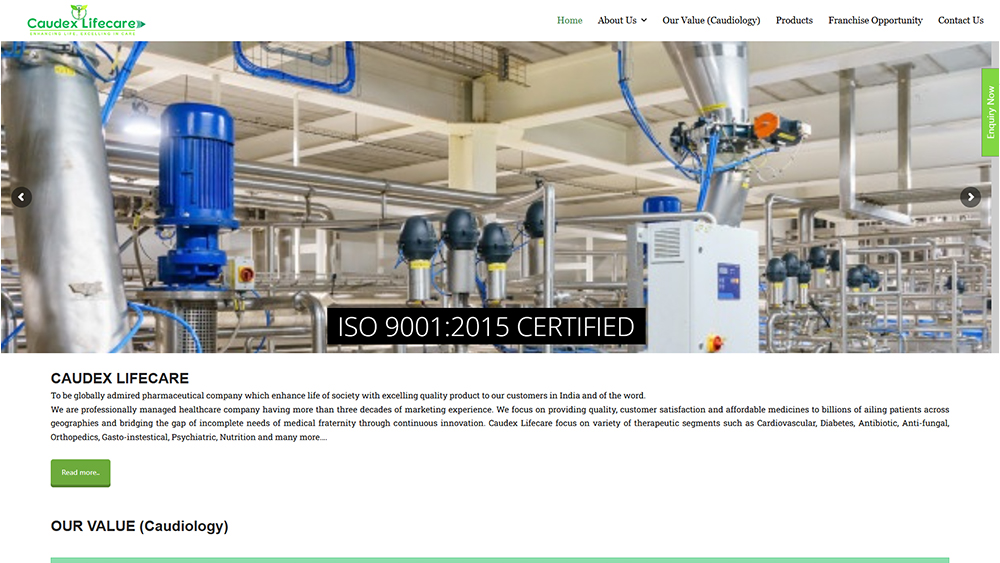Click the ISO 9001:2015 Certified banner caption
The height and width of the screenshot is (563, 1000).
coord(486,326)
